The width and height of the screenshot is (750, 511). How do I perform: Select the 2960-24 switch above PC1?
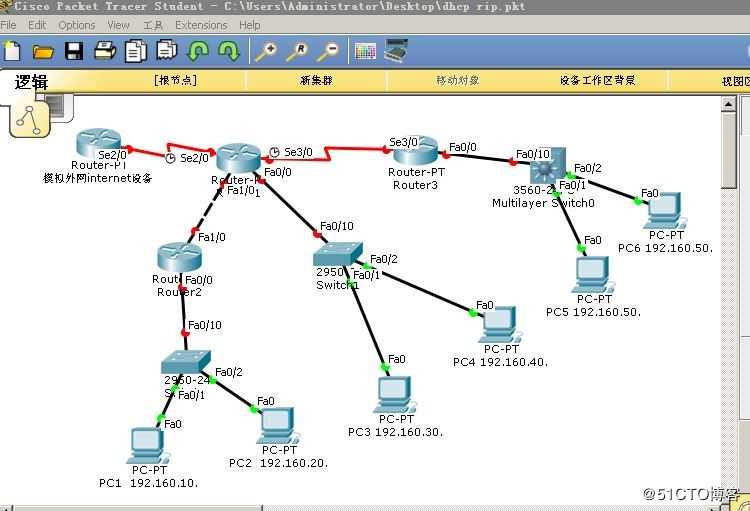(x=186, y=362)
